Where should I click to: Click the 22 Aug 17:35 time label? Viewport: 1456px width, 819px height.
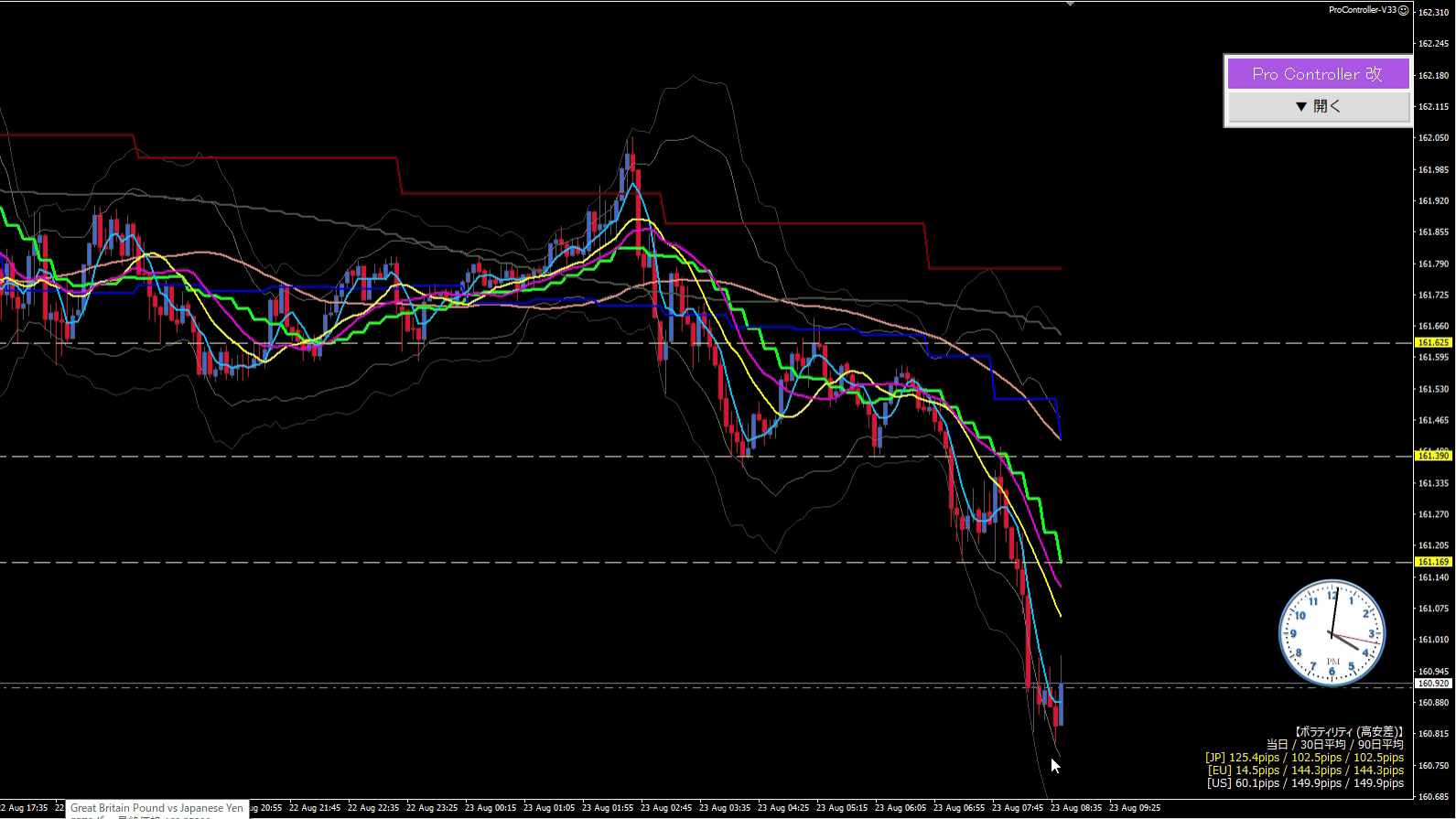(x=24, y=808)
